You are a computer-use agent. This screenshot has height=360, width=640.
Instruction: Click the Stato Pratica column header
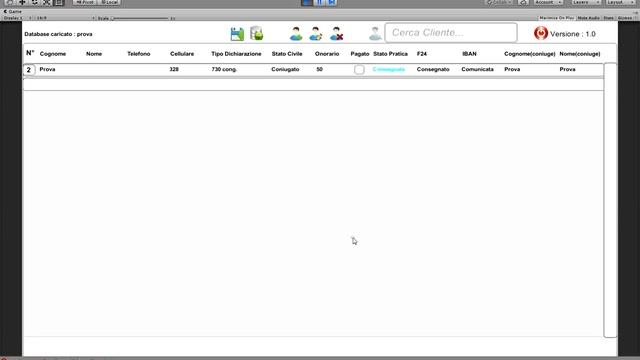[x=390, y=54]
